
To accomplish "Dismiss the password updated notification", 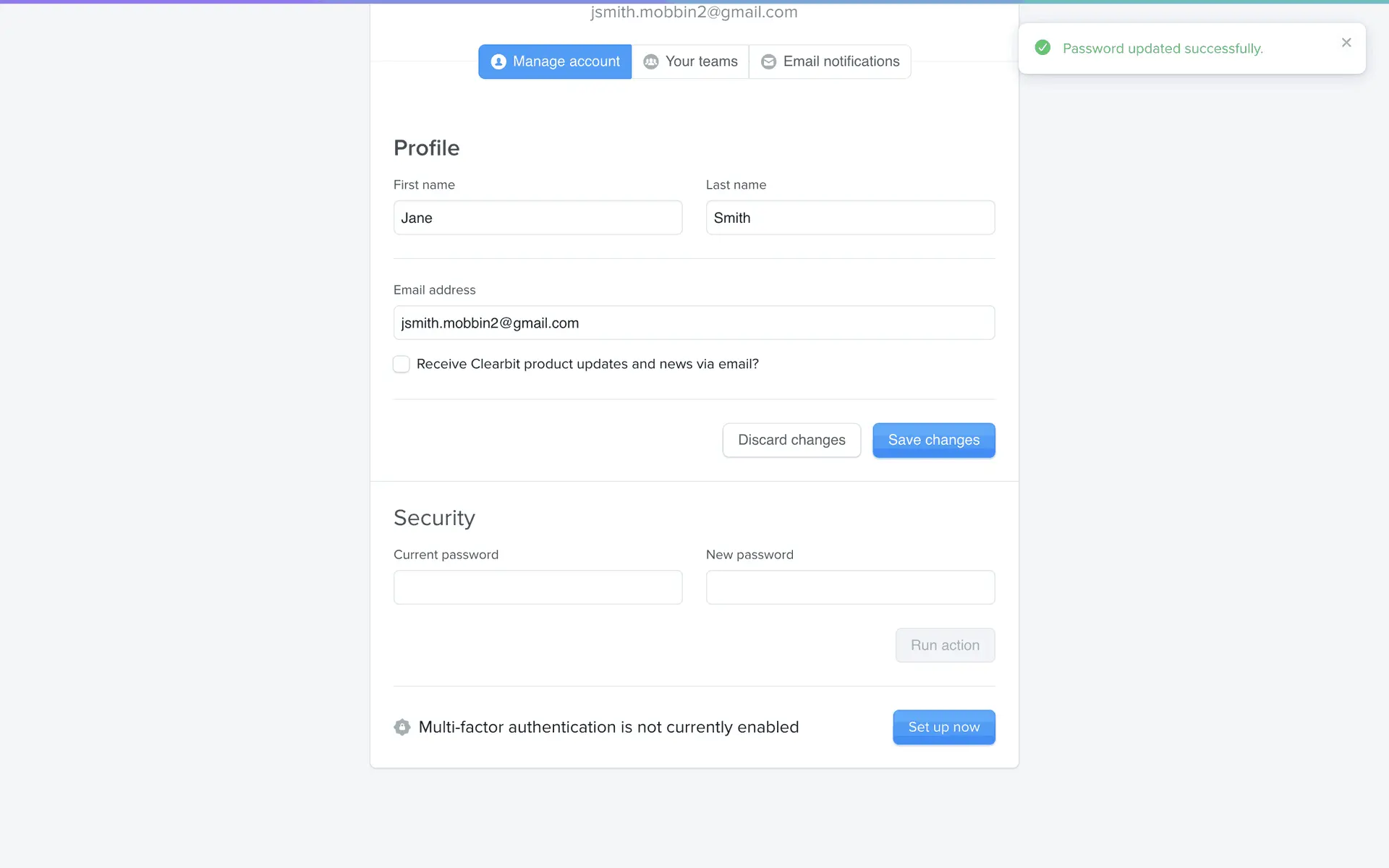I will point(1346,43).
